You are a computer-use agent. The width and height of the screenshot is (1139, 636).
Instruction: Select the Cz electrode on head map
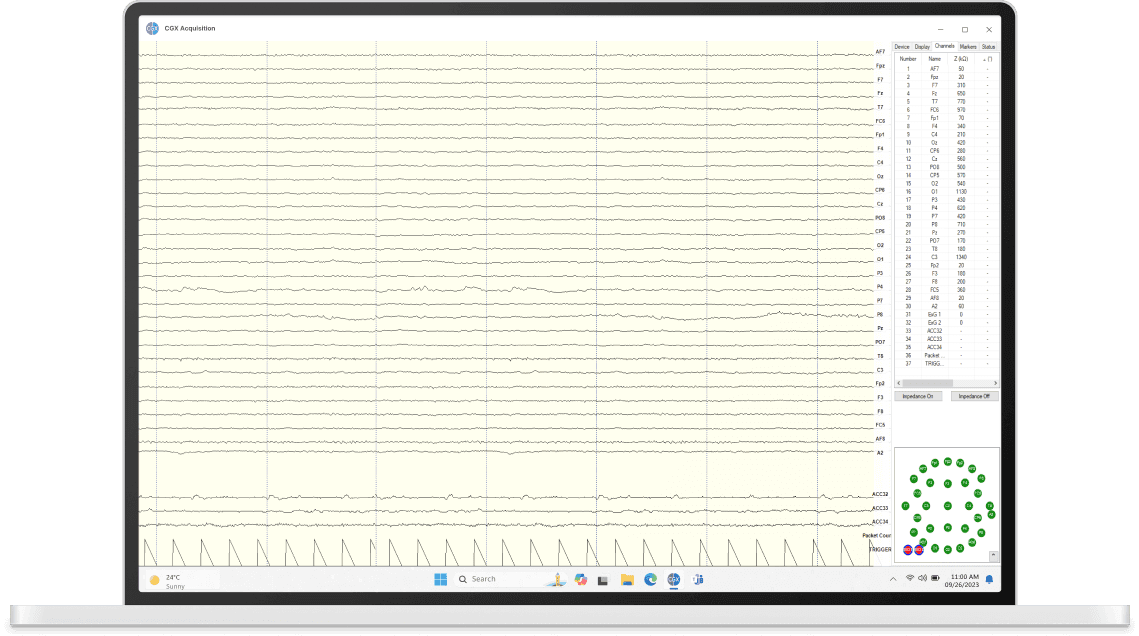tap(948, 506)
